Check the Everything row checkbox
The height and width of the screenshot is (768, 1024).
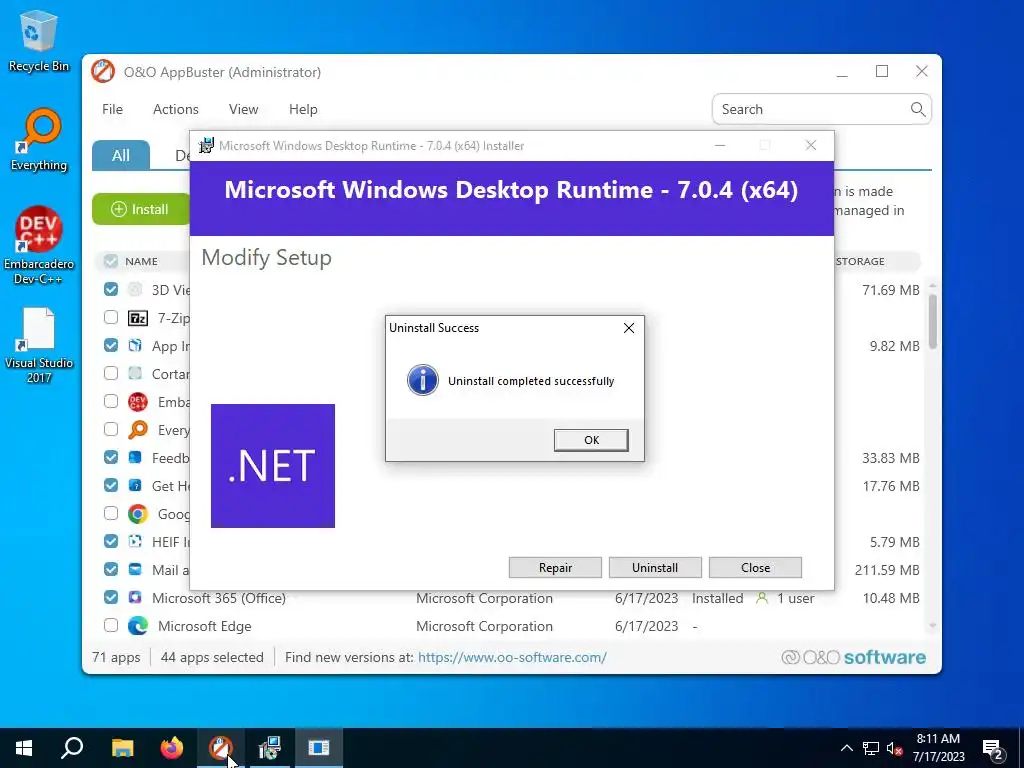(111, 429)
